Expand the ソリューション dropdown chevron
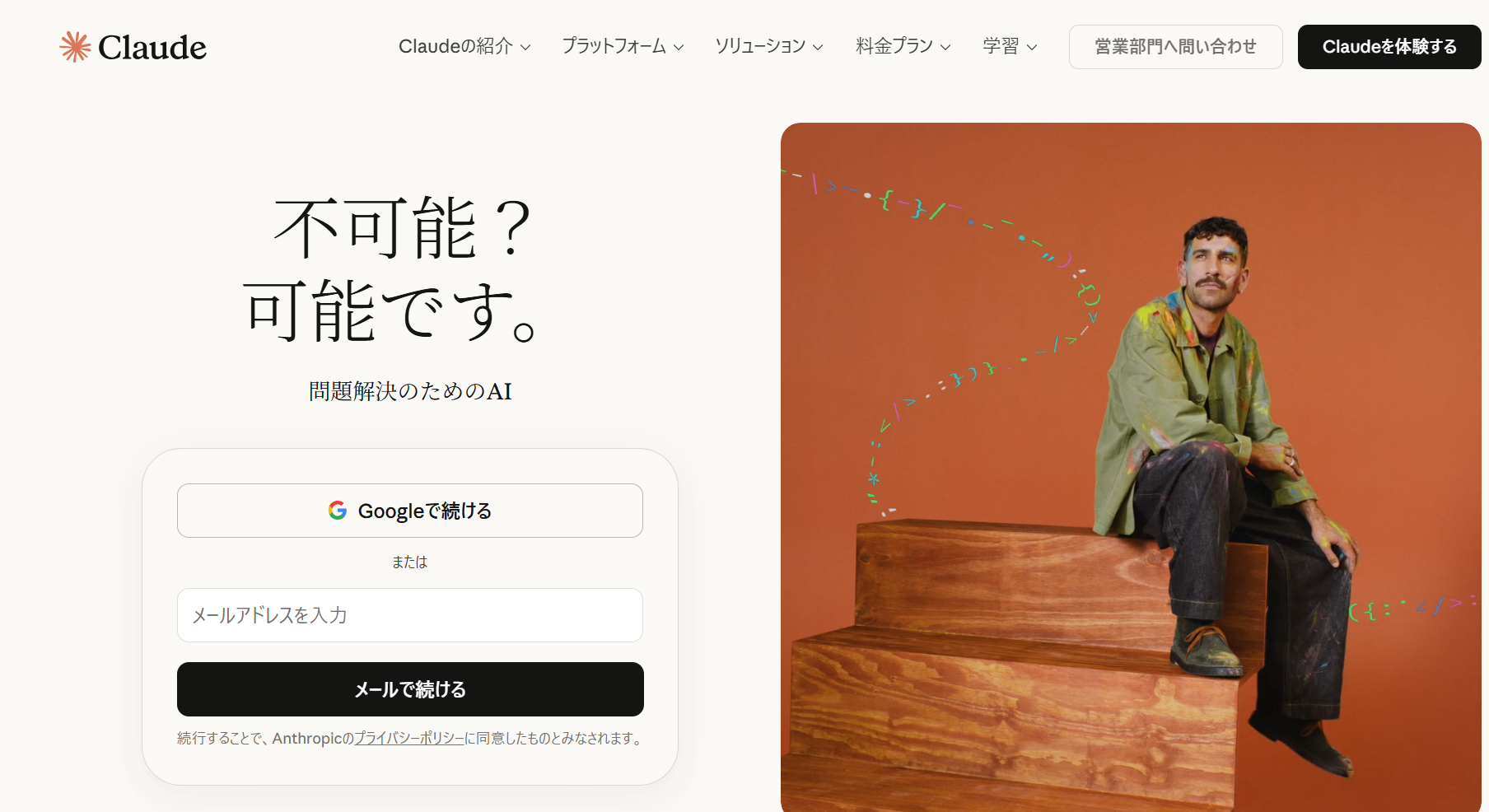The image size is (1489, 812). pos(818,48)
